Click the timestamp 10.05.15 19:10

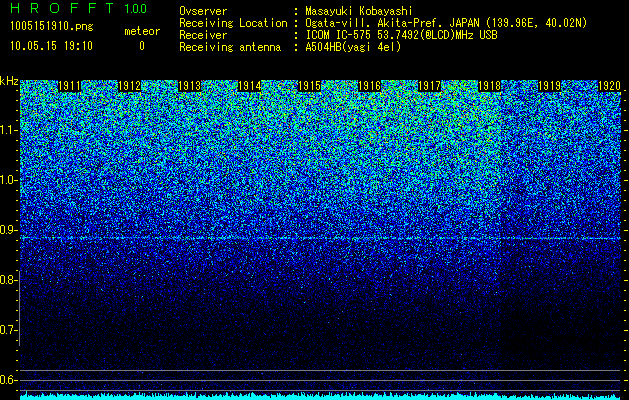coord(51,46)
